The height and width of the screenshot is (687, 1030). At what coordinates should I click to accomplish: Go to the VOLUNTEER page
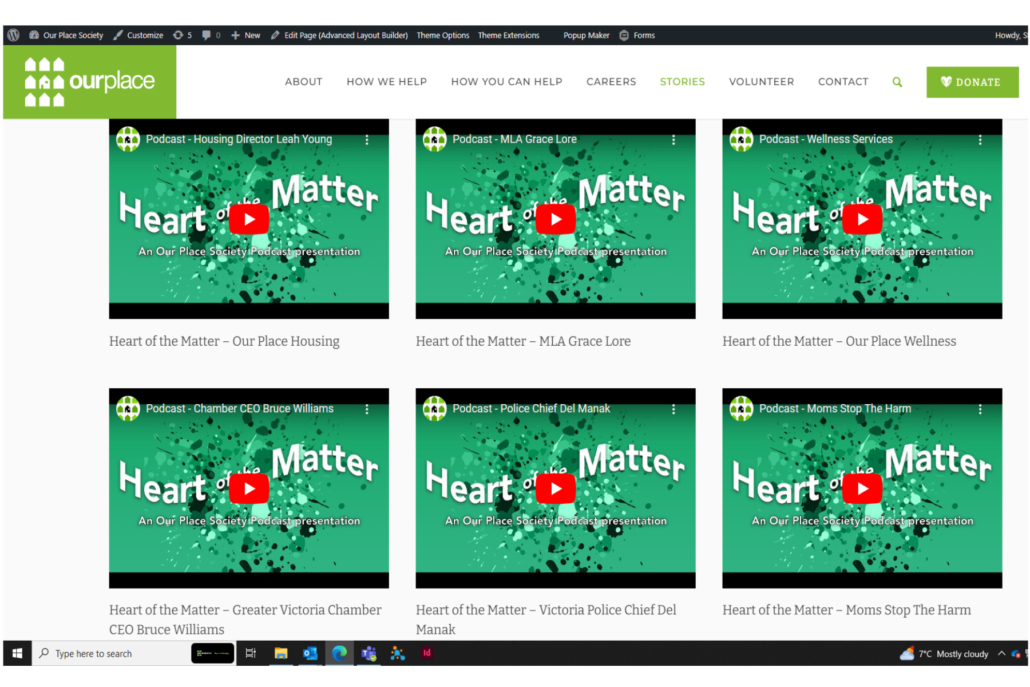pyautogui.click(x=761, y=81)
